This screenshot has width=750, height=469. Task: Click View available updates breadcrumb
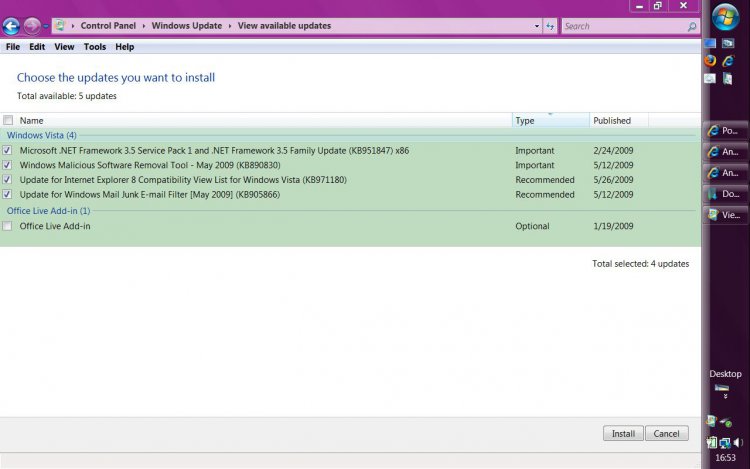pyautogui.click(x=284, y=26)
